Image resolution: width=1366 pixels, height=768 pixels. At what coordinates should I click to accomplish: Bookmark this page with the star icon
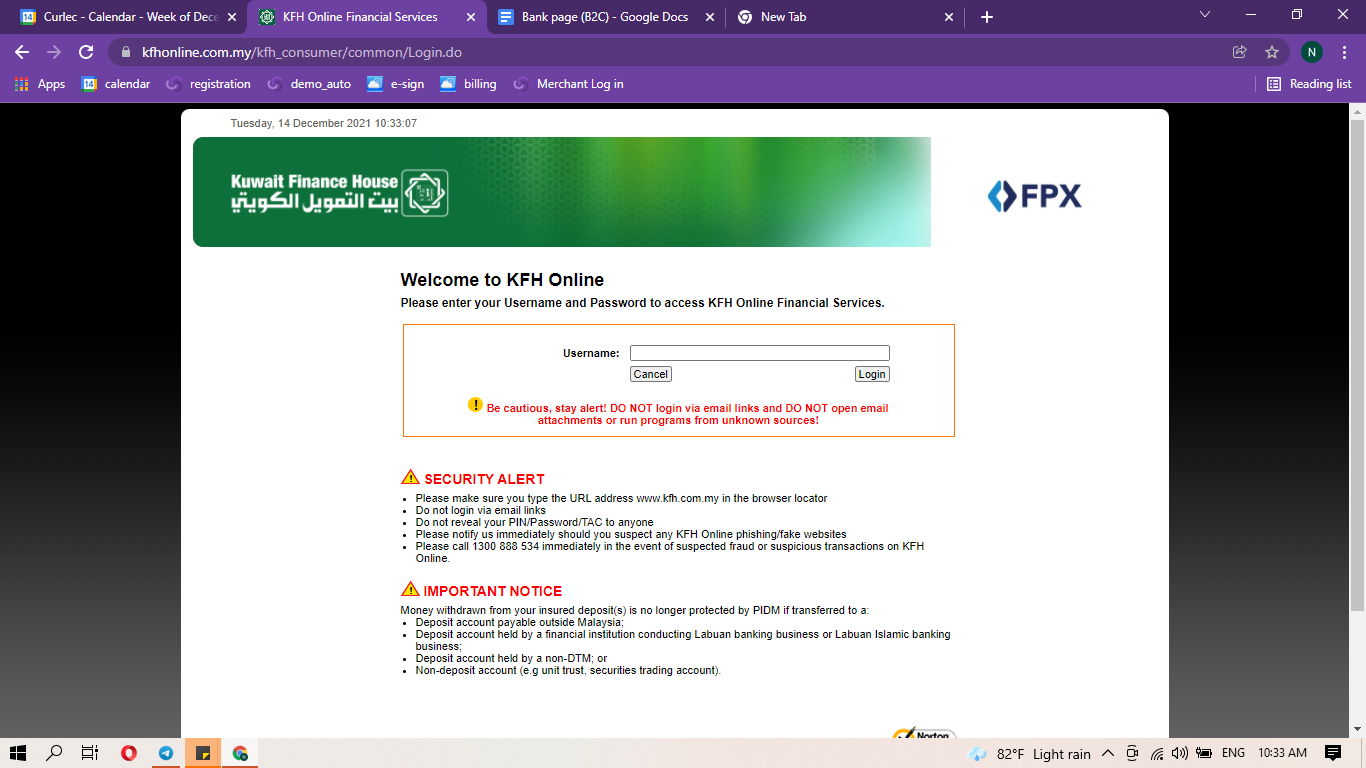[1272, 52]
